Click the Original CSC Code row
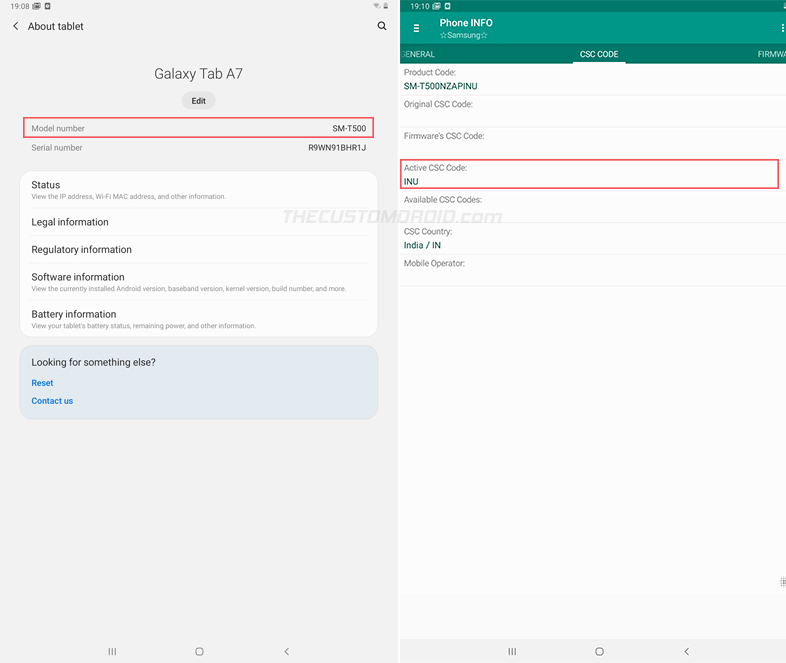 [593, 111]
